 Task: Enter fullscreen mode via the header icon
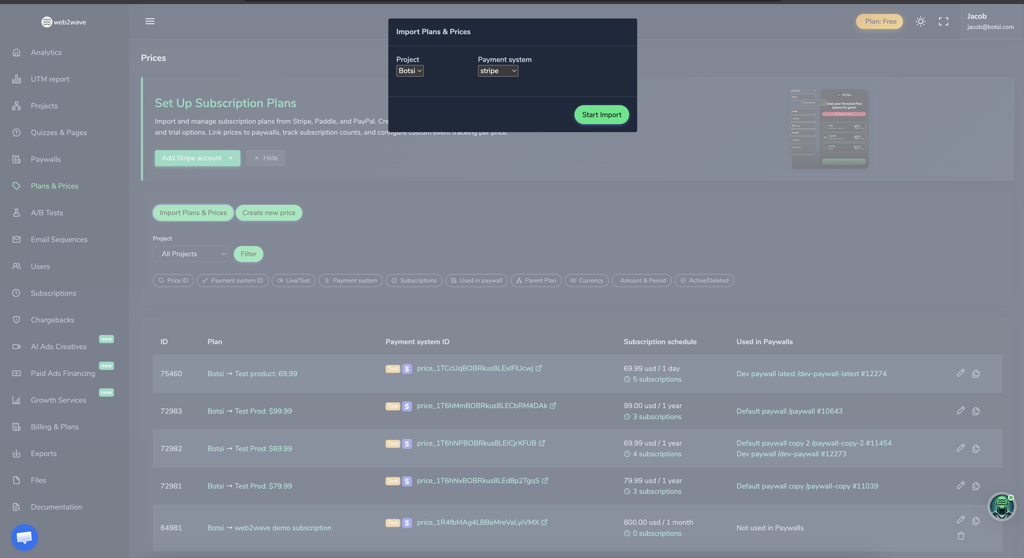(x=944, y=22)
